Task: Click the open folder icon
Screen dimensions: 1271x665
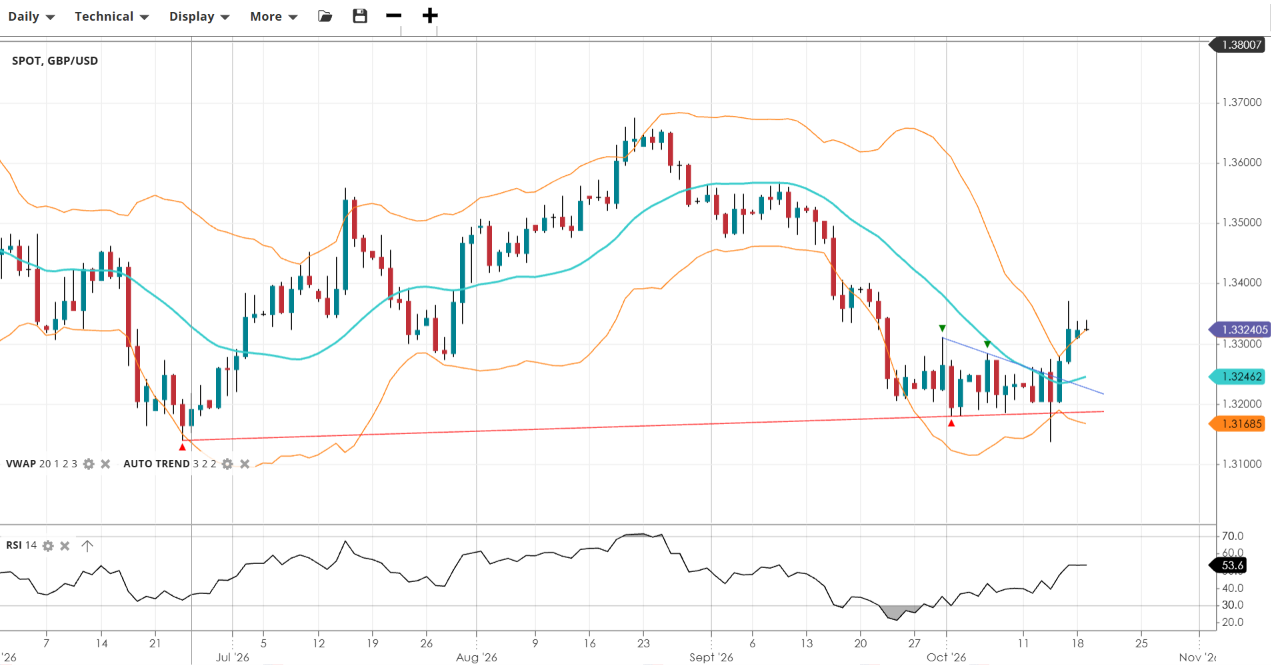Action: click(x=325, y=16)
